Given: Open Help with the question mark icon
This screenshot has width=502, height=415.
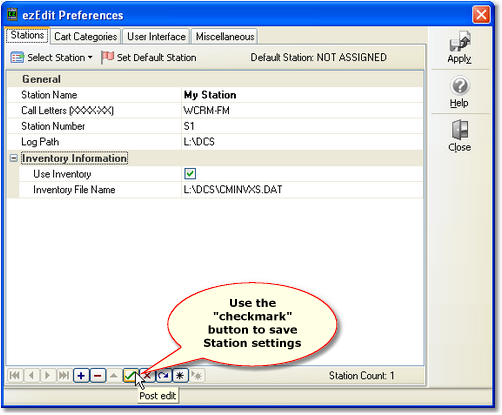Looking at the screenshot, I should coord(459,92).
